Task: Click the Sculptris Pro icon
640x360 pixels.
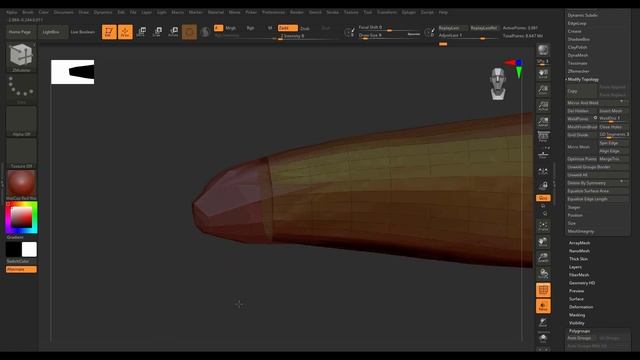Action: [x=205, y=32]
